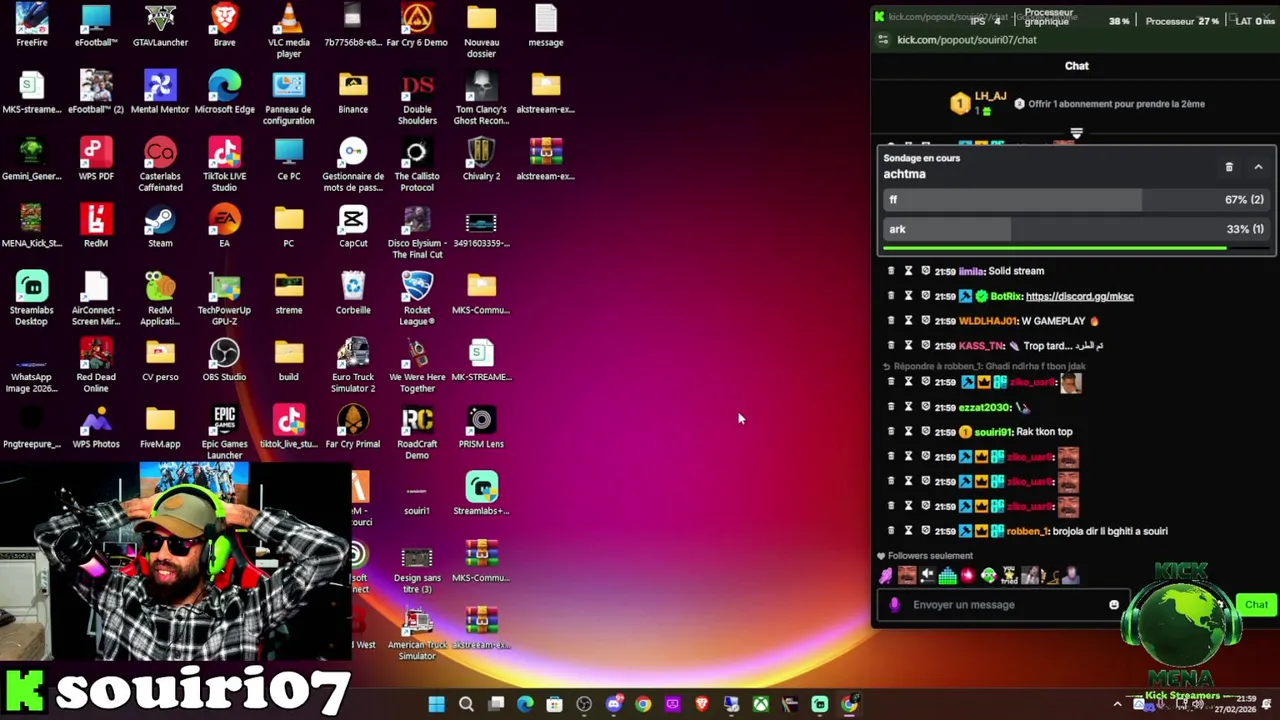Open the message text file icon
1280x720 pixels.
click(x=545, y=26)
